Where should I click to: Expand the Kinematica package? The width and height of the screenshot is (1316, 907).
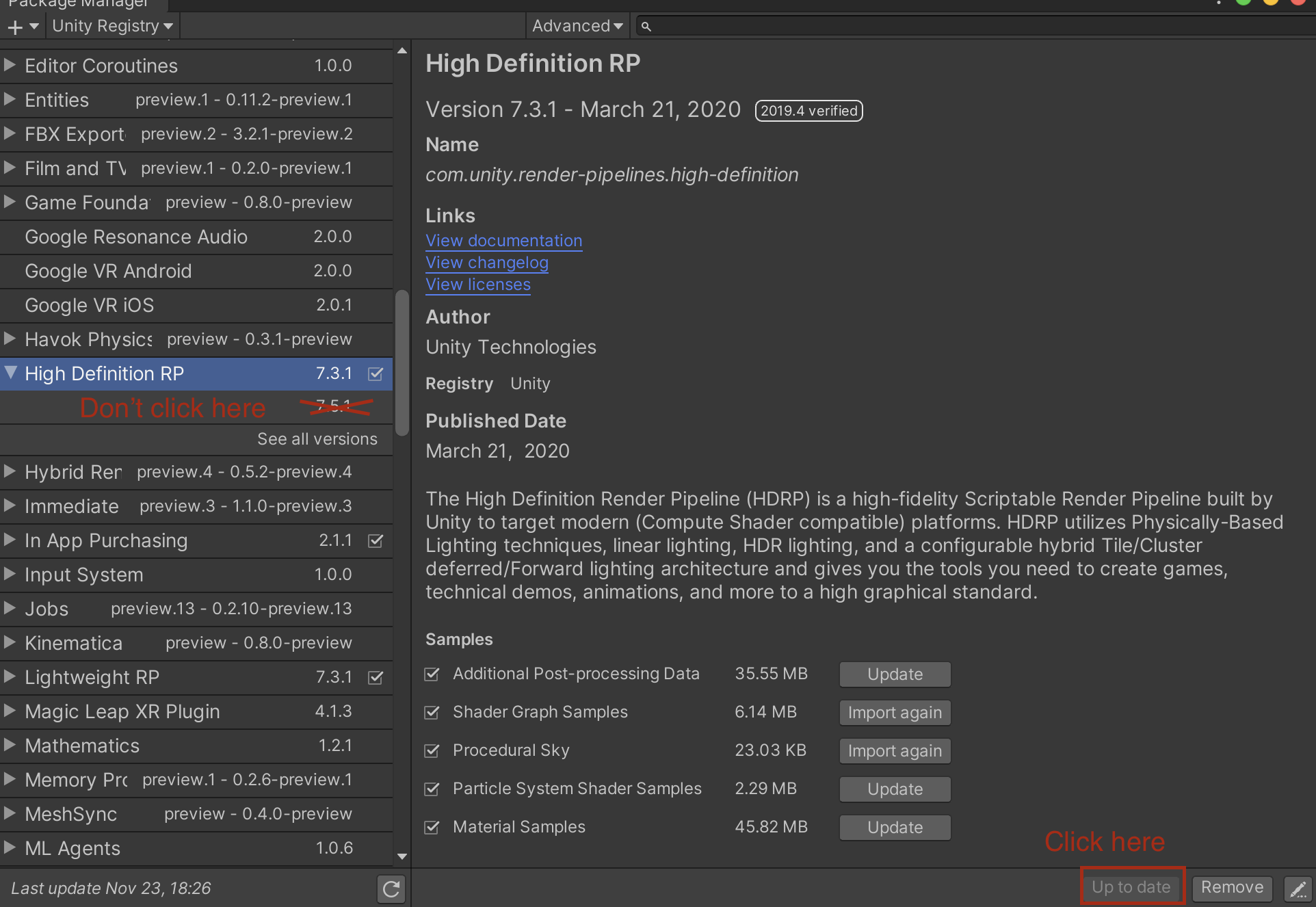tap(10, 642)
